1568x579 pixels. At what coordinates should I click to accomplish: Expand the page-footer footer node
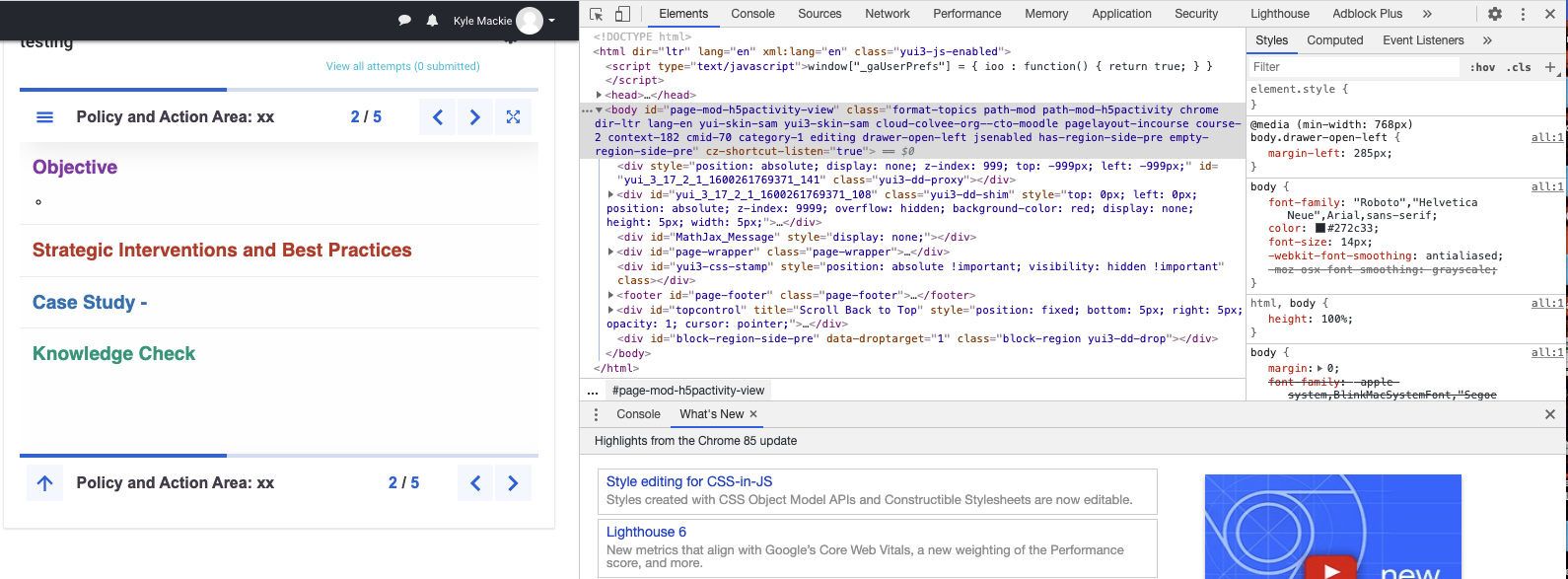(611, 295)
